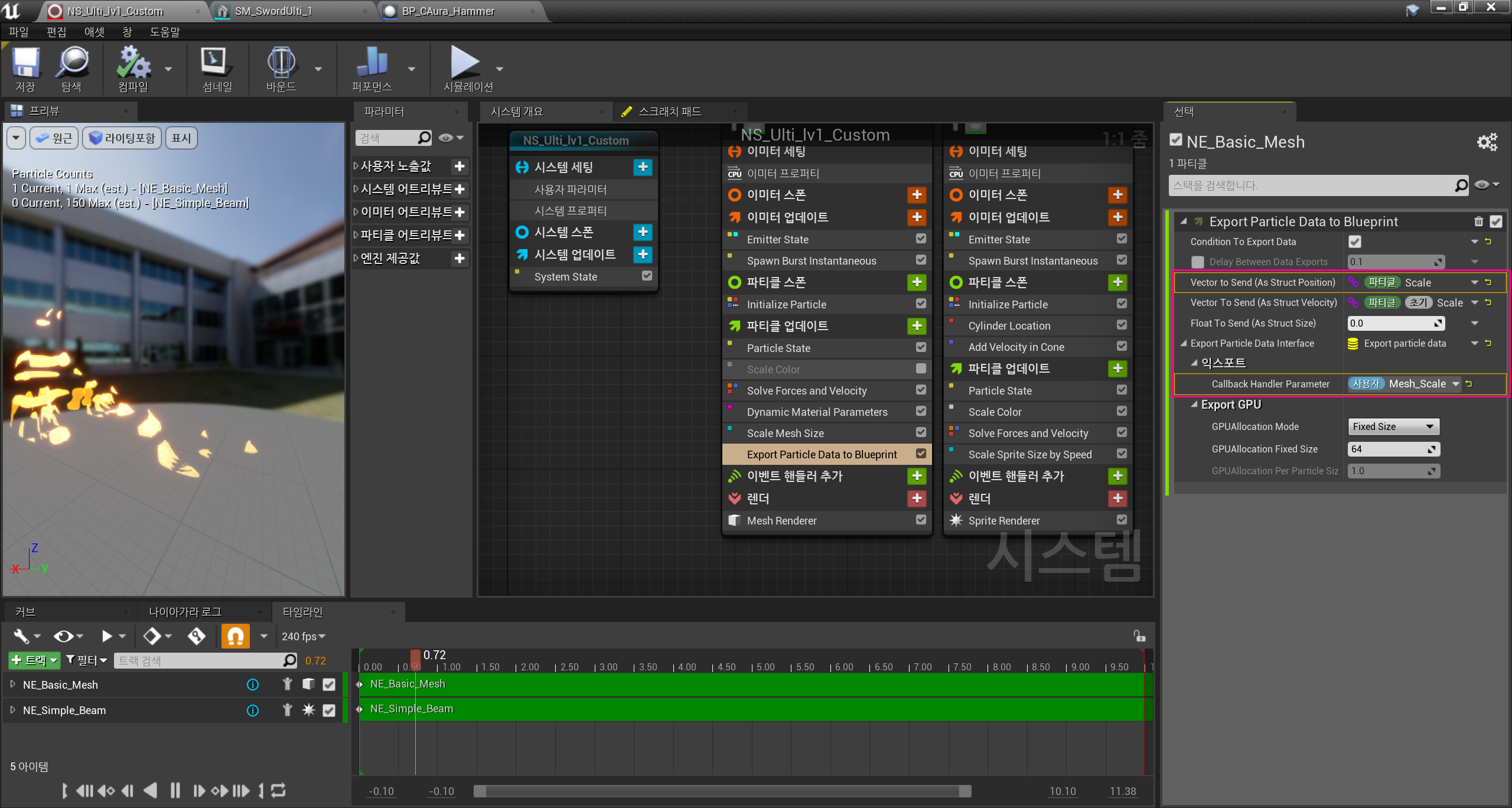Expand the 사용자 노출값 parameter group
Screen dimensions: 1512x808
coord(356,167)
